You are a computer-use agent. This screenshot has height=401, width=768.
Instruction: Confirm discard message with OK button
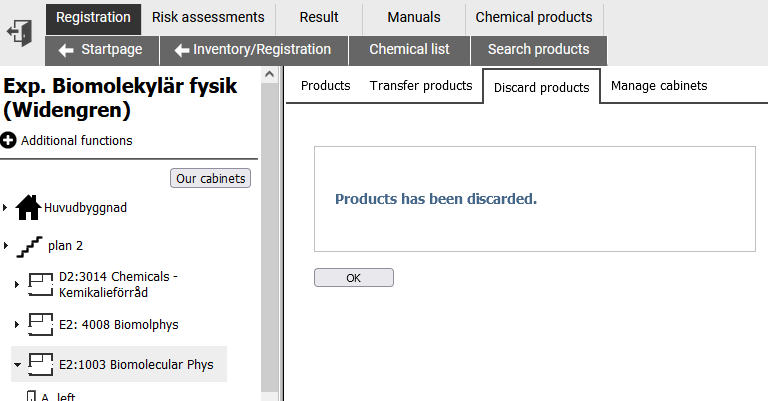354,278
